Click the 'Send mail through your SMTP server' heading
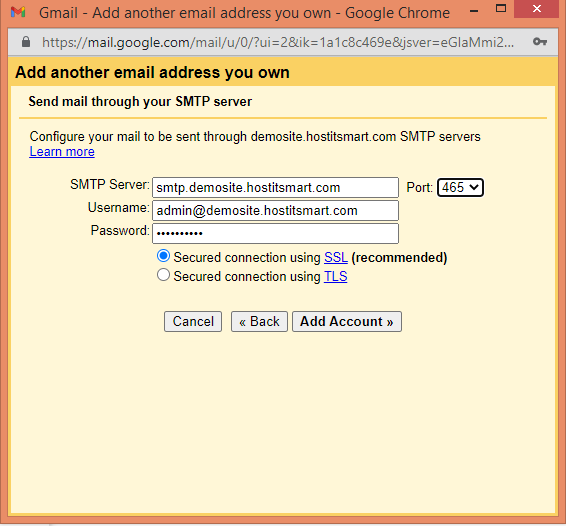 [x=140, y=101]
